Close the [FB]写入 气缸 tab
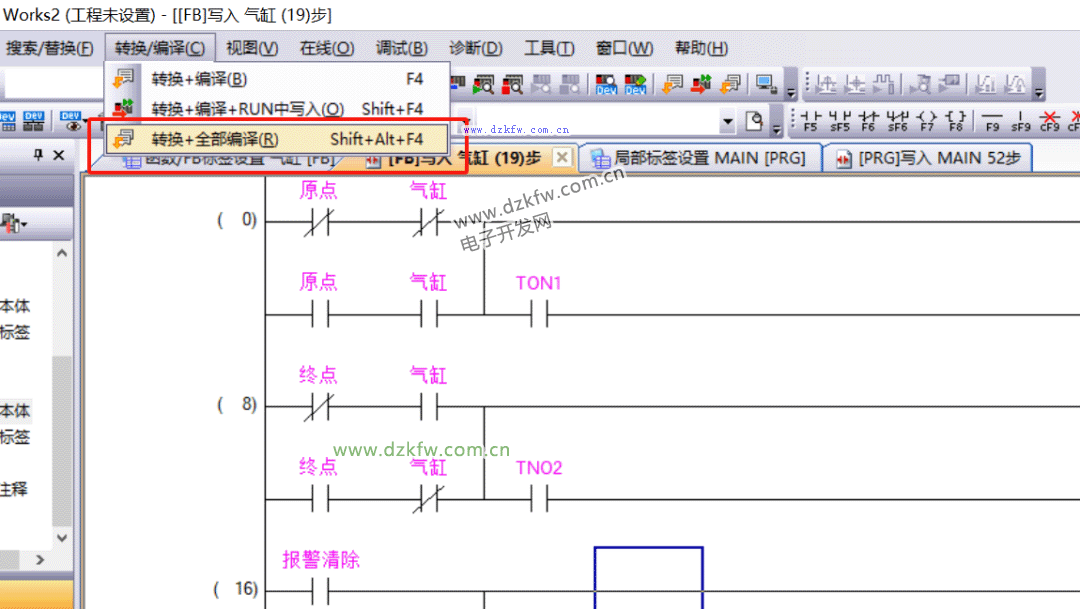The width and height of the screenshot is (1080, 609). tap(562, 158)
